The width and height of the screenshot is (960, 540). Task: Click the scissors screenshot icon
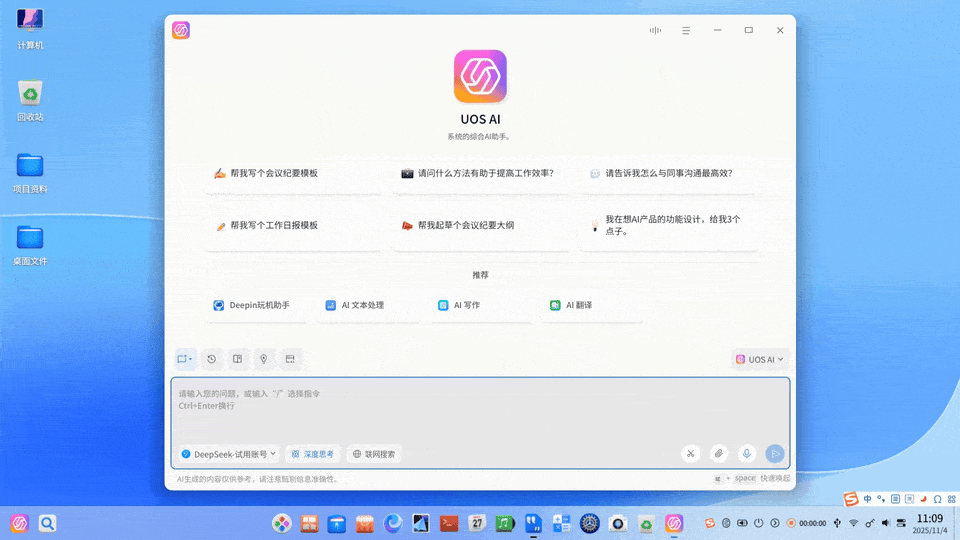[x=691, y=454]
